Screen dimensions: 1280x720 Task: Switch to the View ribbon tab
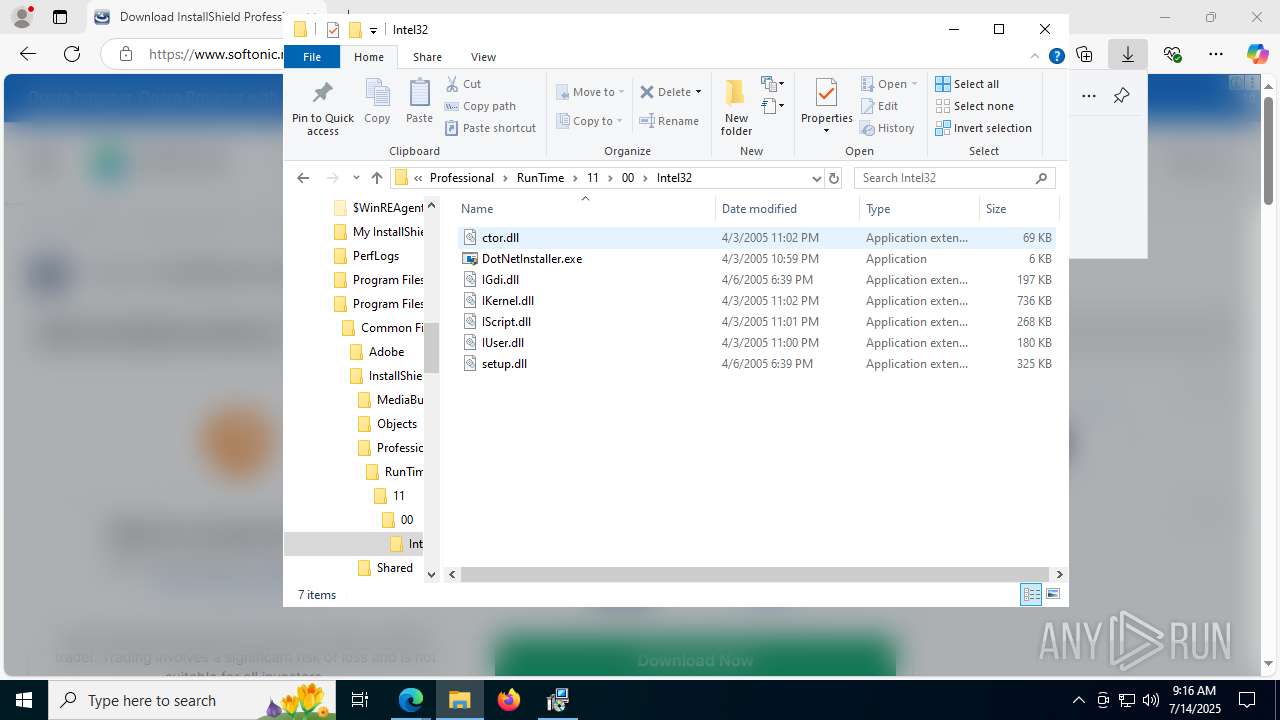pyautogui.click(x=483, y=57)
